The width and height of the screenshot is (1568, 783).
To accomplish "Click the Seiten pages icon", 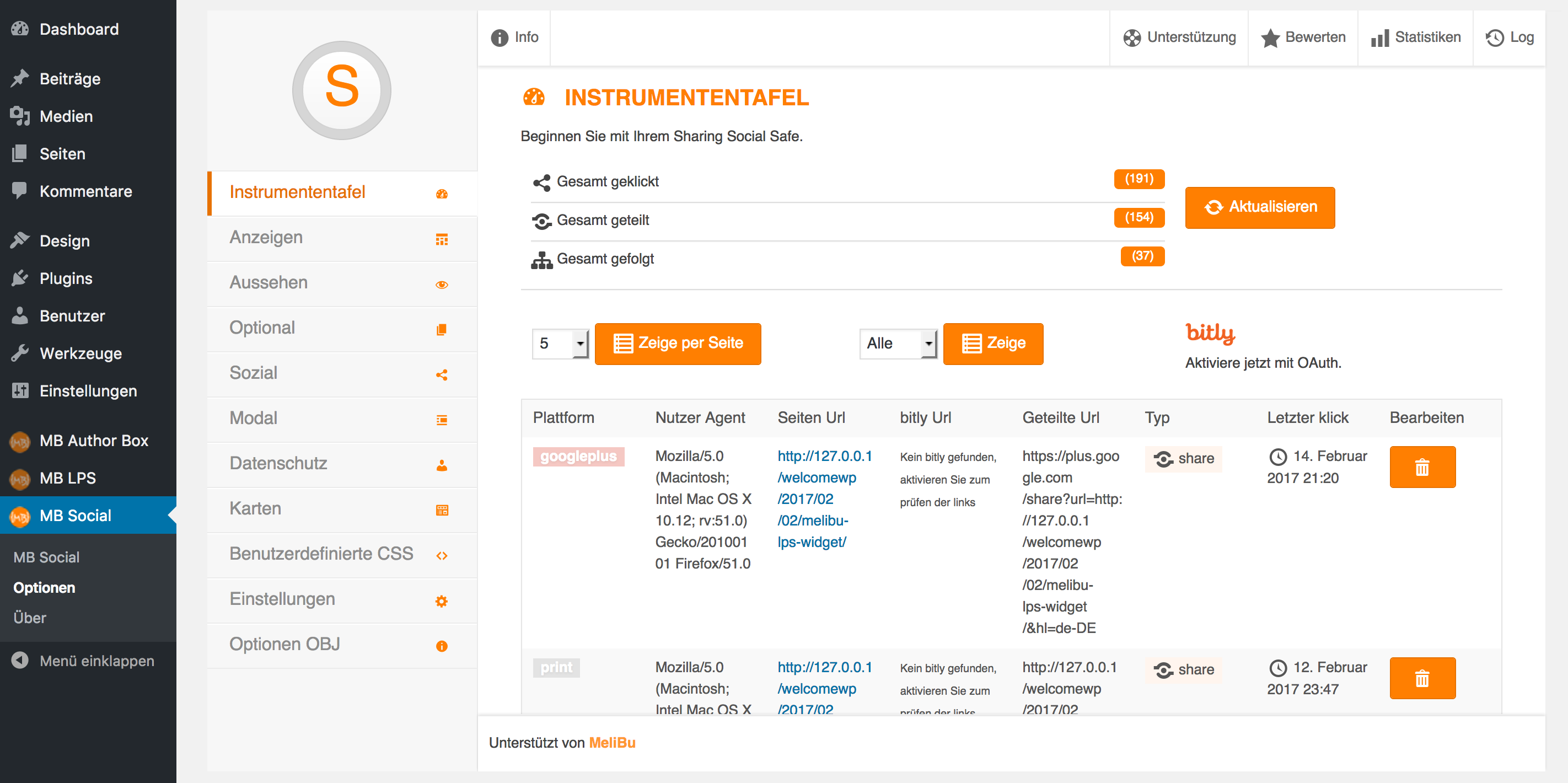I will tap(20, 153).
